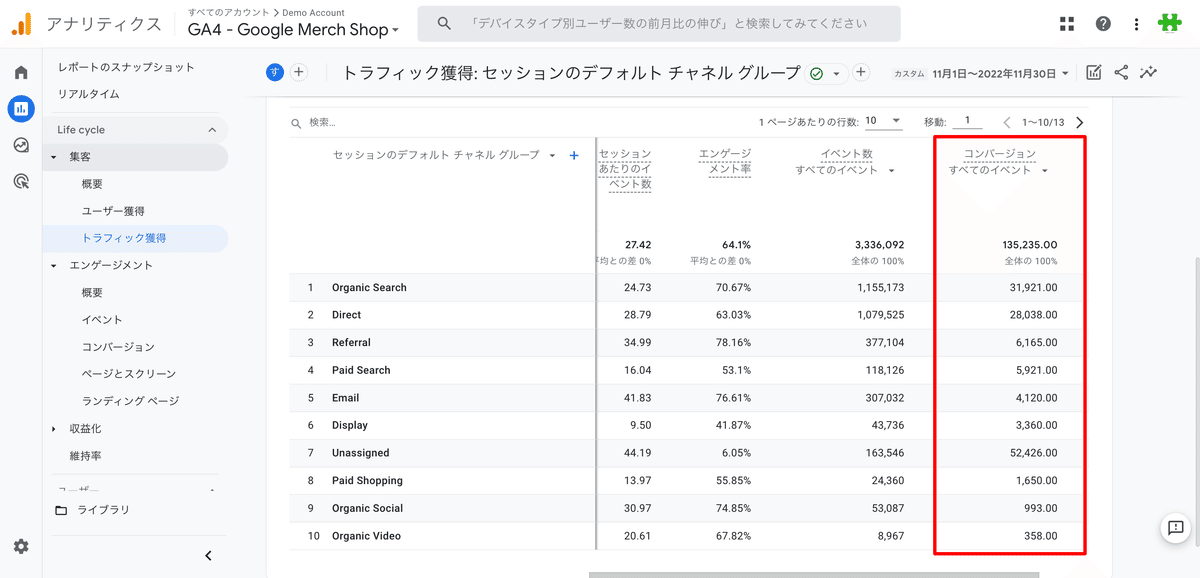Open Admin settings gear icon

pyautogui.click(x=21, y=547)
